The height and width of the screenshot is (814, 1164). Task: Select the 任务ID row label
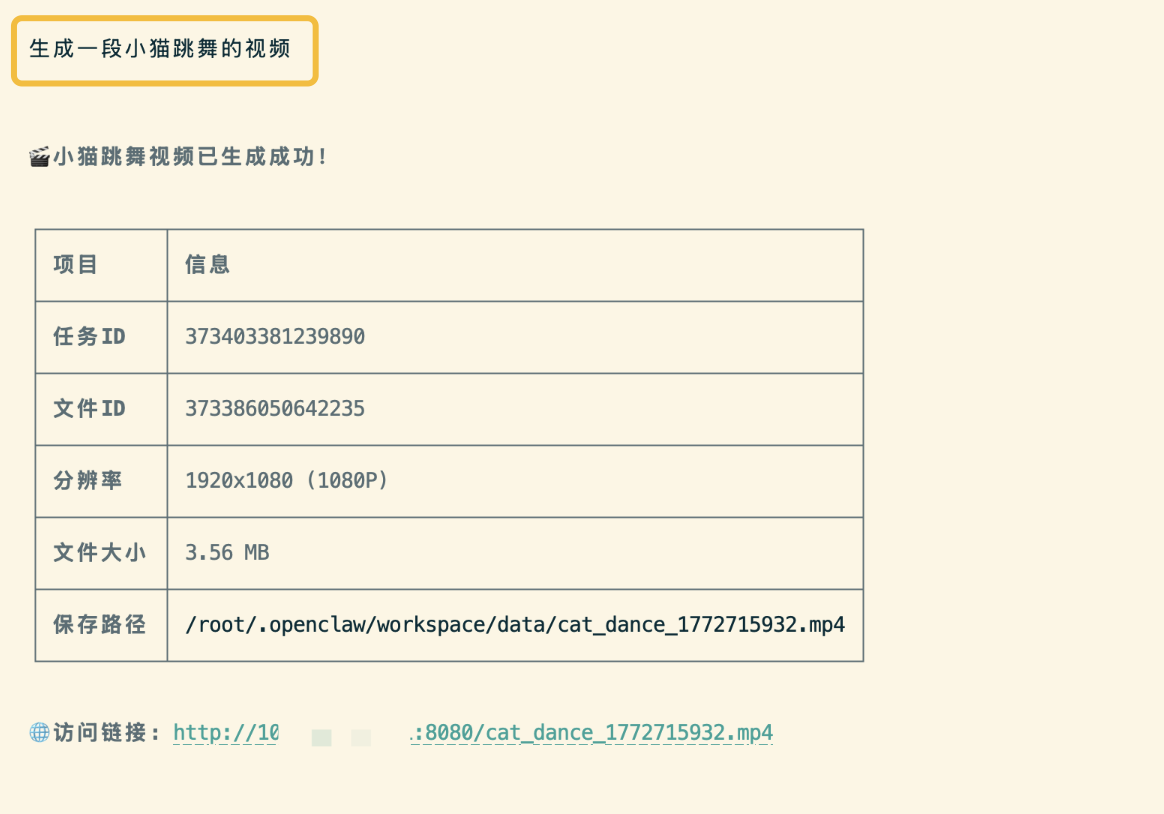click(x=89, y=337)
